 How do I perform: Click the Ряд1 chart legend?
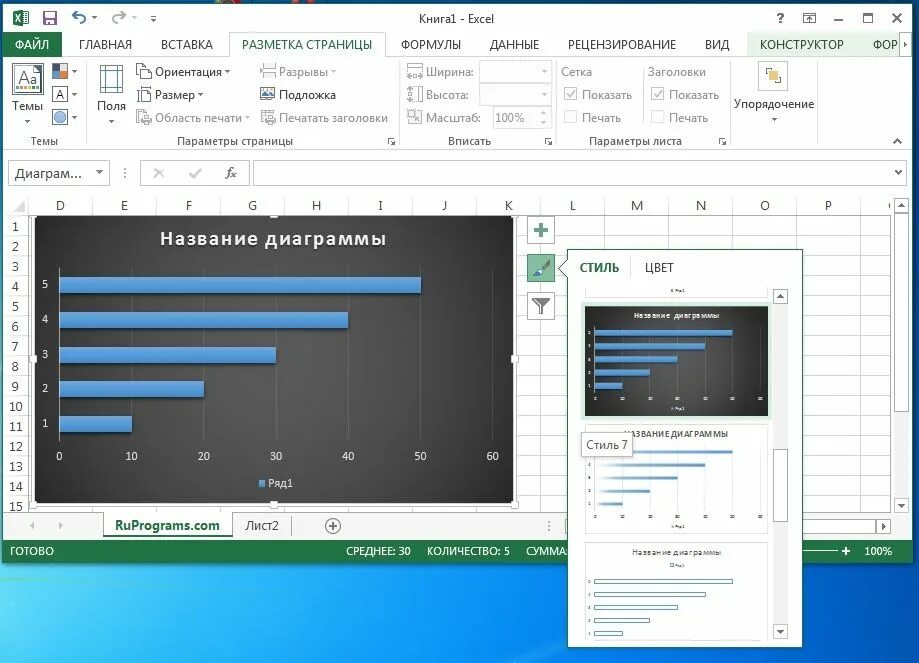point(275,483)
